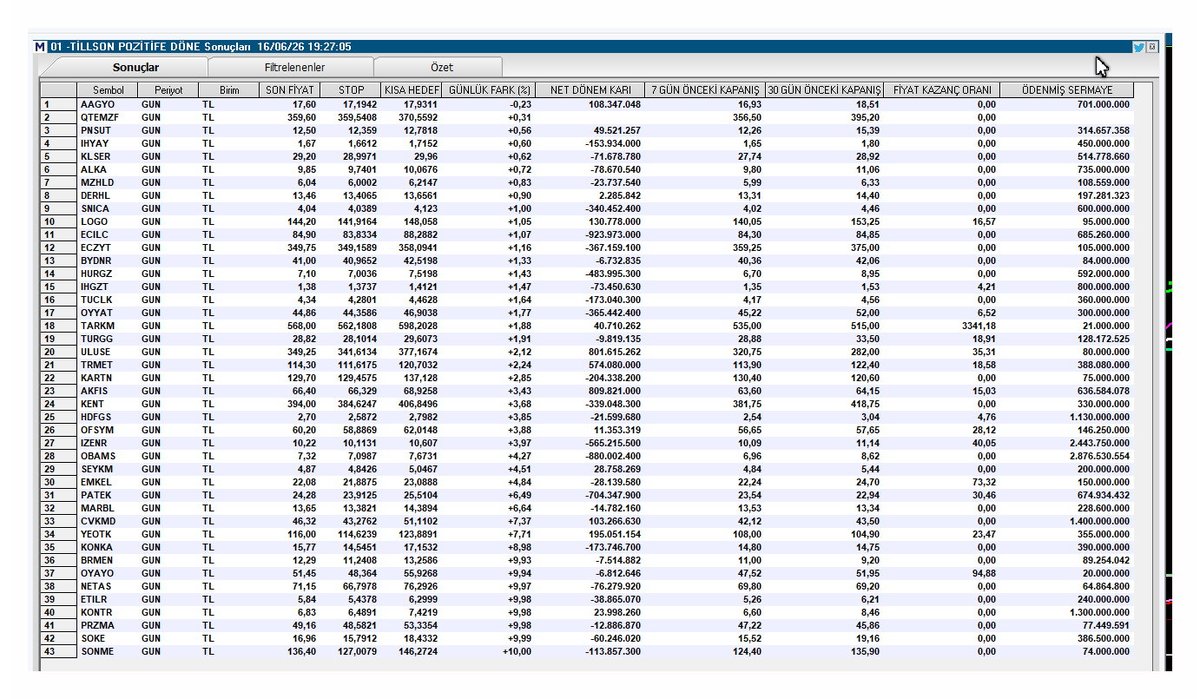
Task: Select the LOGO symbol cell
Action: click(108, 221)
